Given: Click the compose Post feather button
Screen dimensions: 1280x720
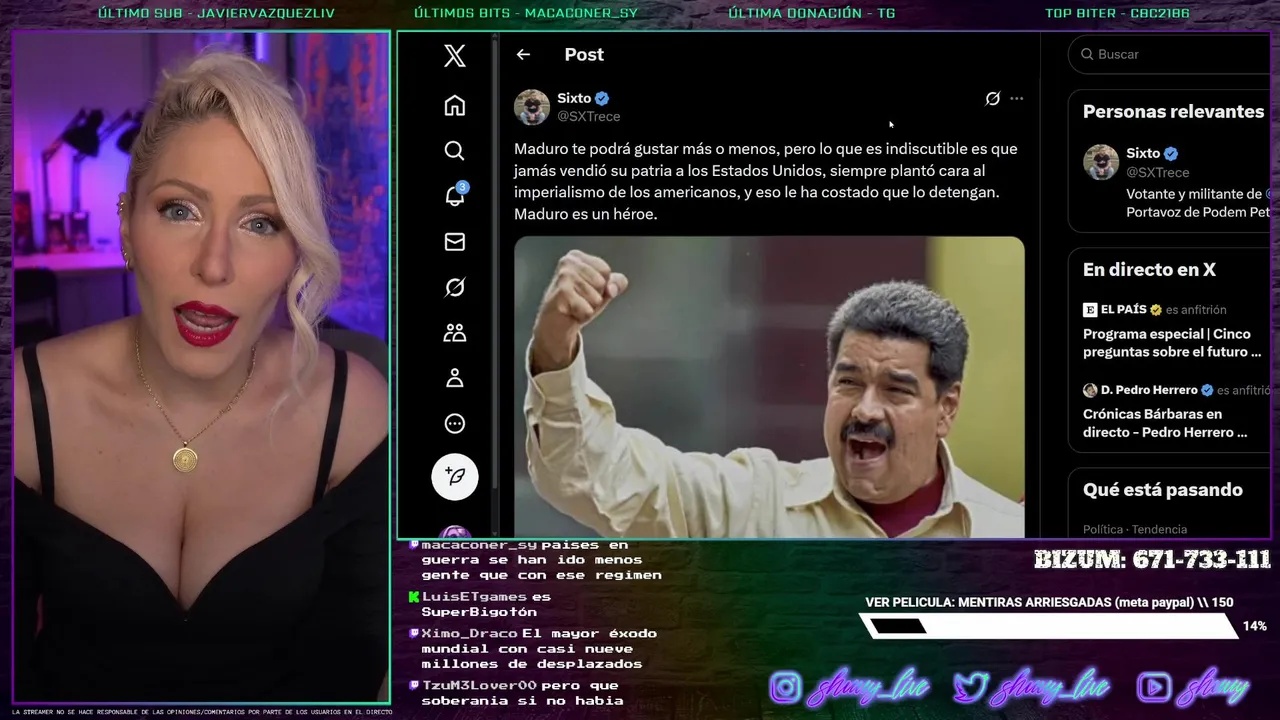Looking at the screenshot, I should [x=454, y=476].
